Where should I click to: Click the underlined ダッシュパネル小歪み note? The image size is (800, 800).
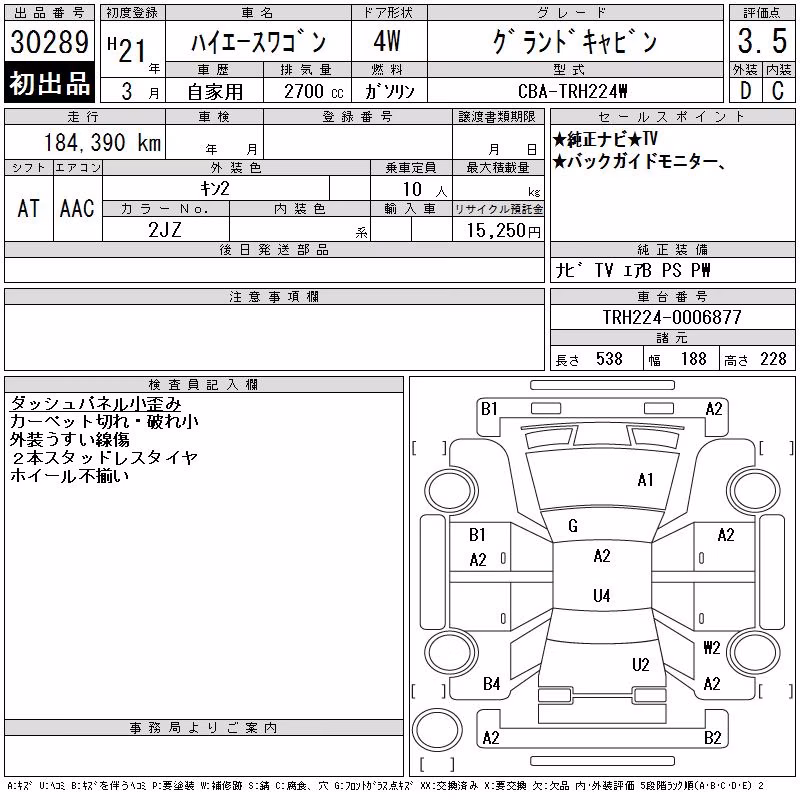[96, 404]
